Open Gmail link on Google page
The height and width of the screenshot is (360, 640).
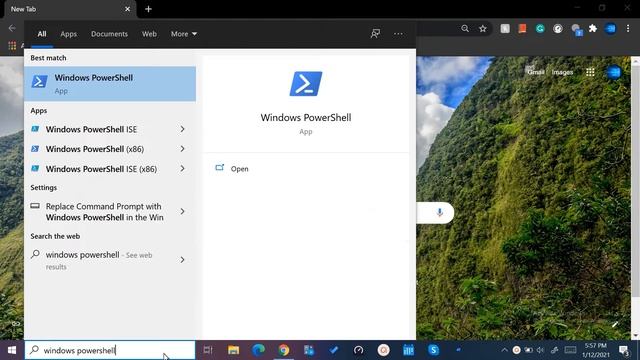point(535,72)
